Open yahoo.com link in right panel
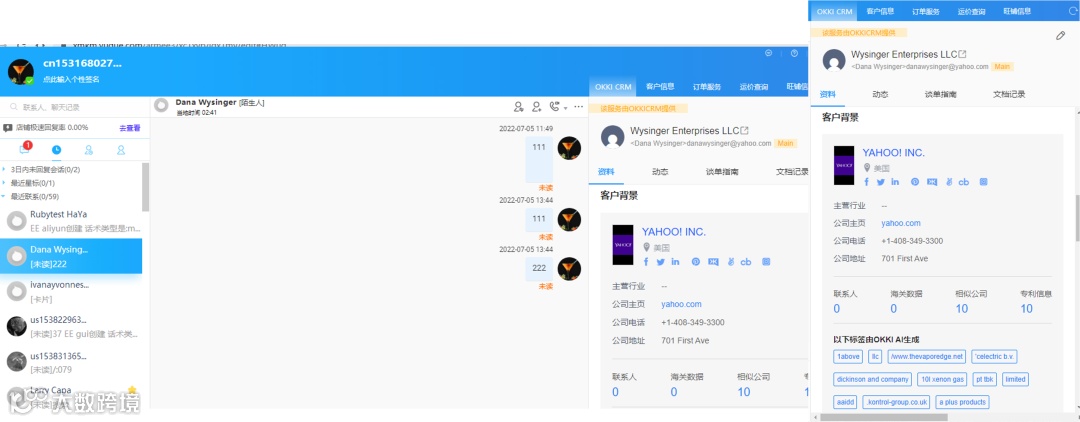 [x=901, y=223]
